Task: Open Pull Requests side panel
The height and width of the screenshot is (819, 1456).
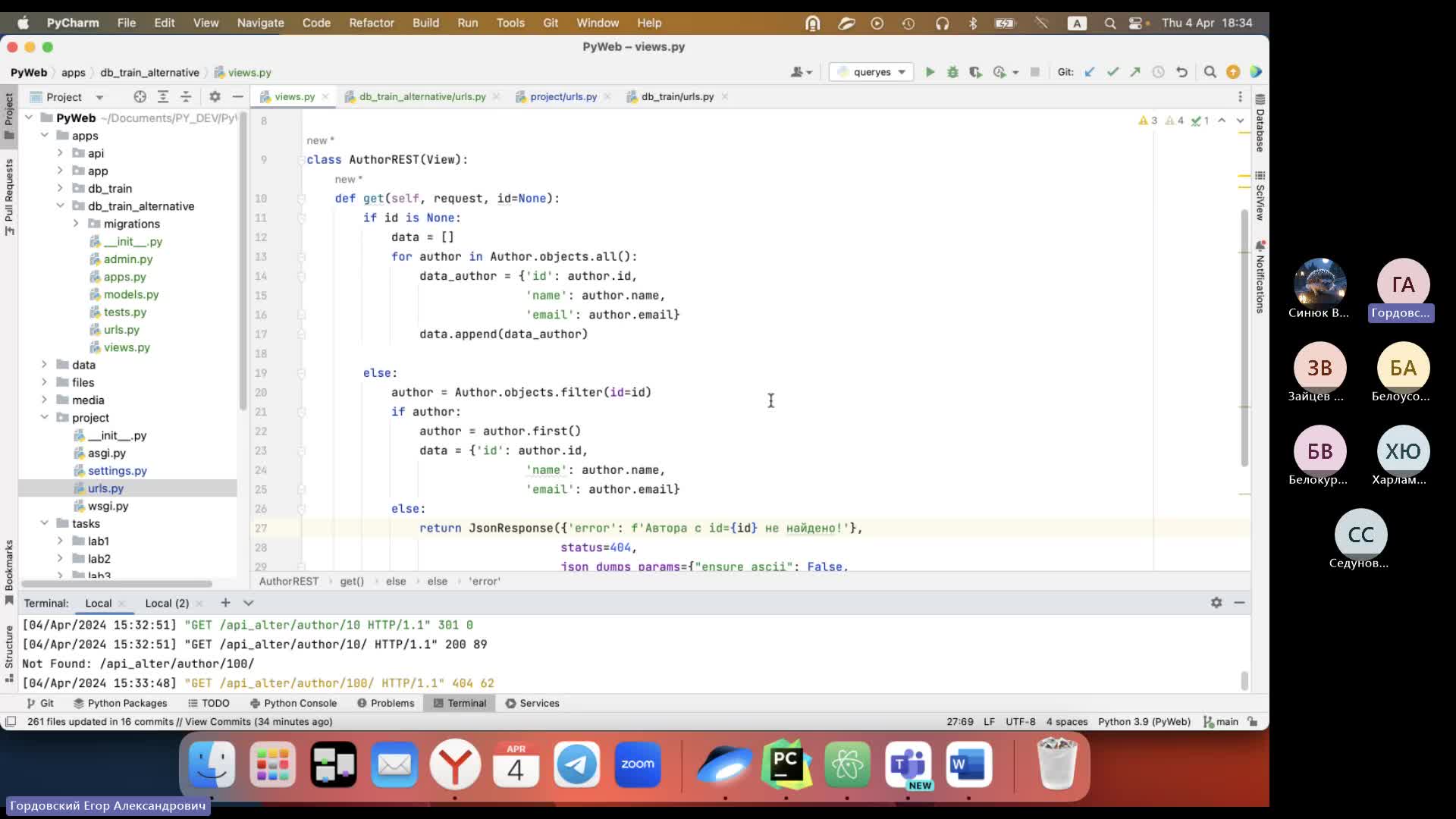Action: (9, 197)
